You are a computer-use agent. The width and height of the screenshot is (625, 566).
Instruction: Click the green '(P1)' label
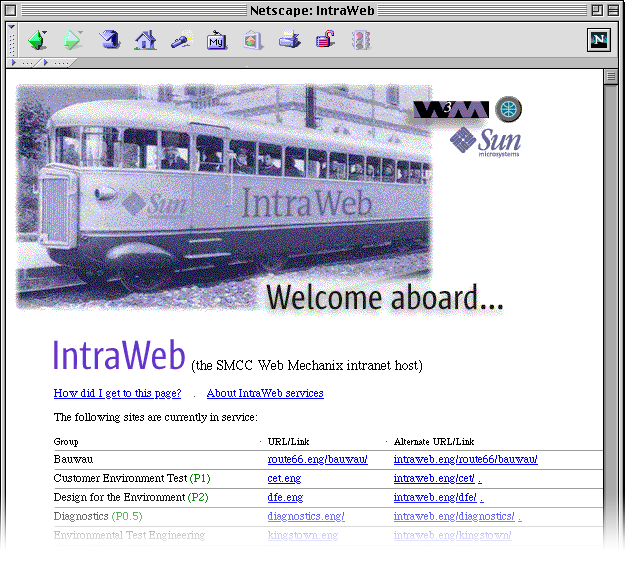coord(200,478)
